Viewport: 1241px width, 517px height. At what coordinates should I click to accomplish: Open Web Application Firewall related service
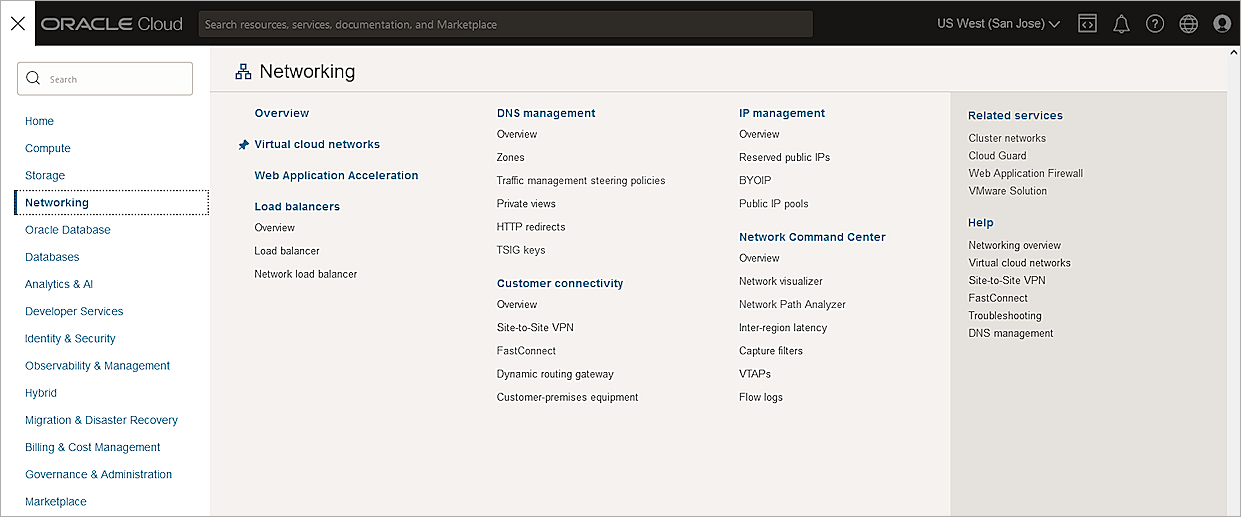coord(1025,173)
